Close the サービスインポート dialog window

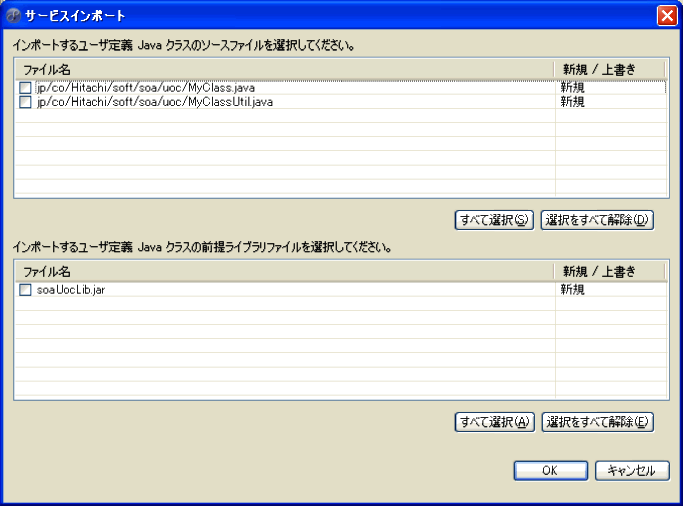(x=667, y=16)
